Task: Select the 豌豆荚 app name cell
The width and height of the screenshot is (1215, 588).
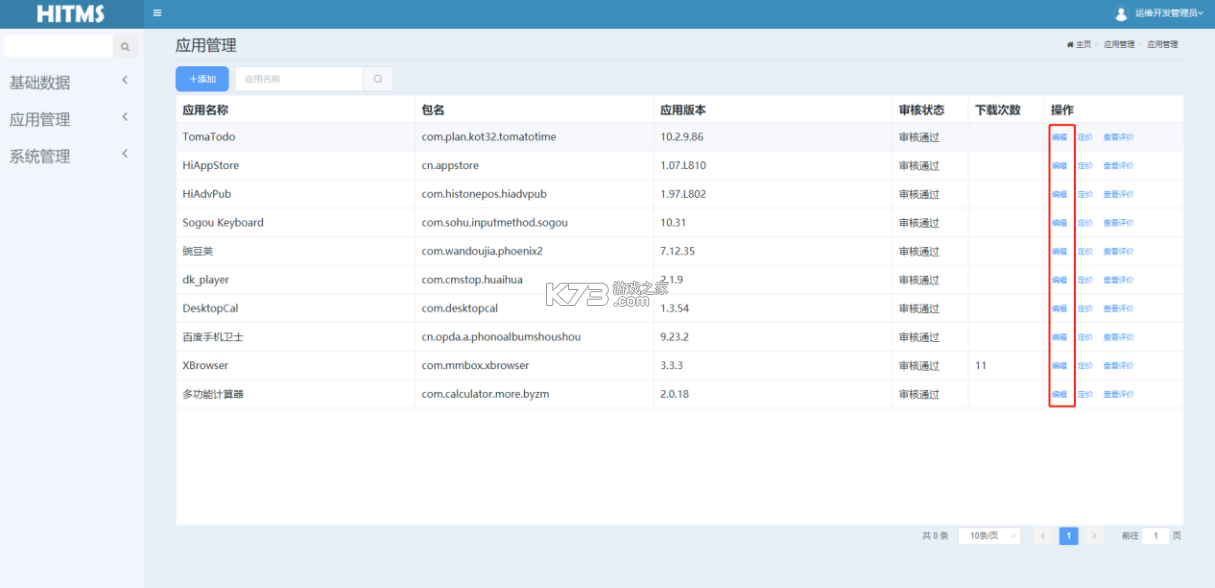Action: [198, 251]
